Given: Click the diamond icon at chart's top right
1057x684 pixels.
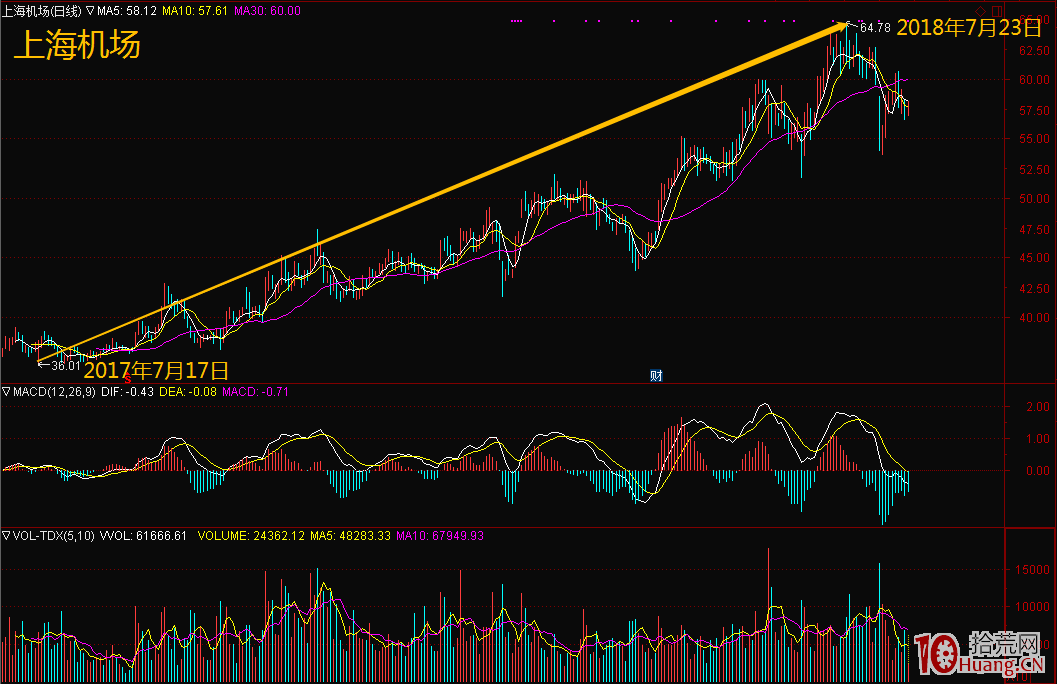Looking at the screenshot, I should coord(981,10).
